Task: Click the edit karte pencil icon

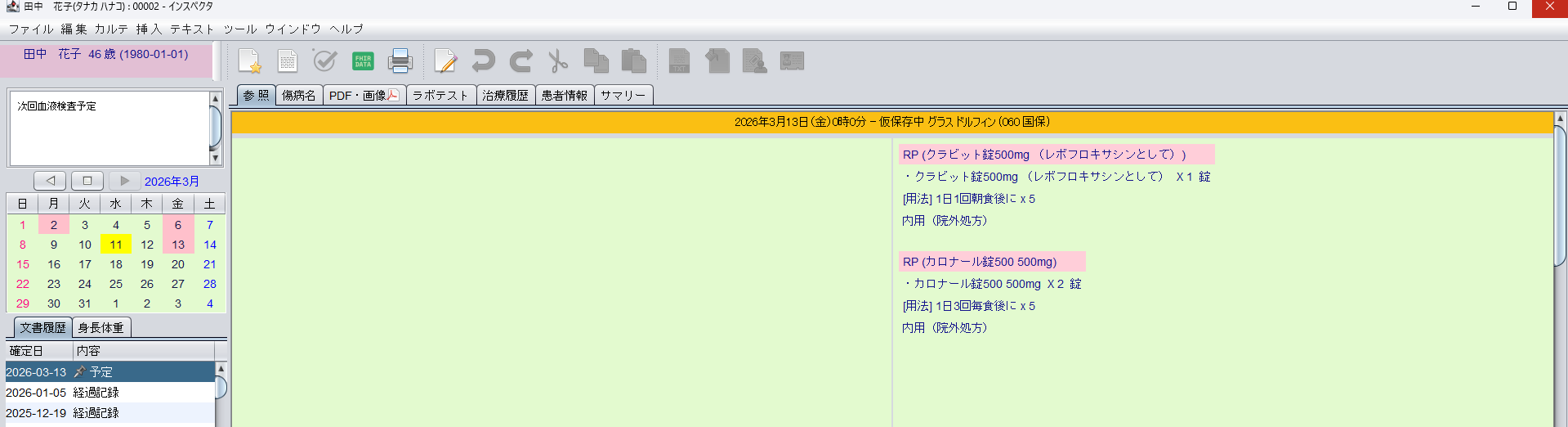Action: pyautogui.click(x=445, y=61)
